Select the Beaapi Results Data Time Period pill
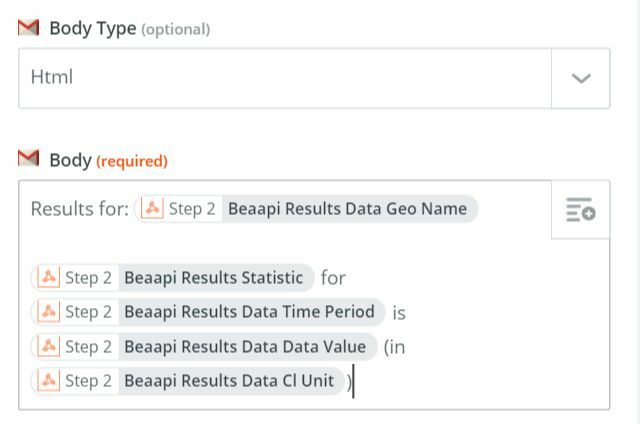Image resolution: width=640 pixels, height=424 pixels. 208,312
